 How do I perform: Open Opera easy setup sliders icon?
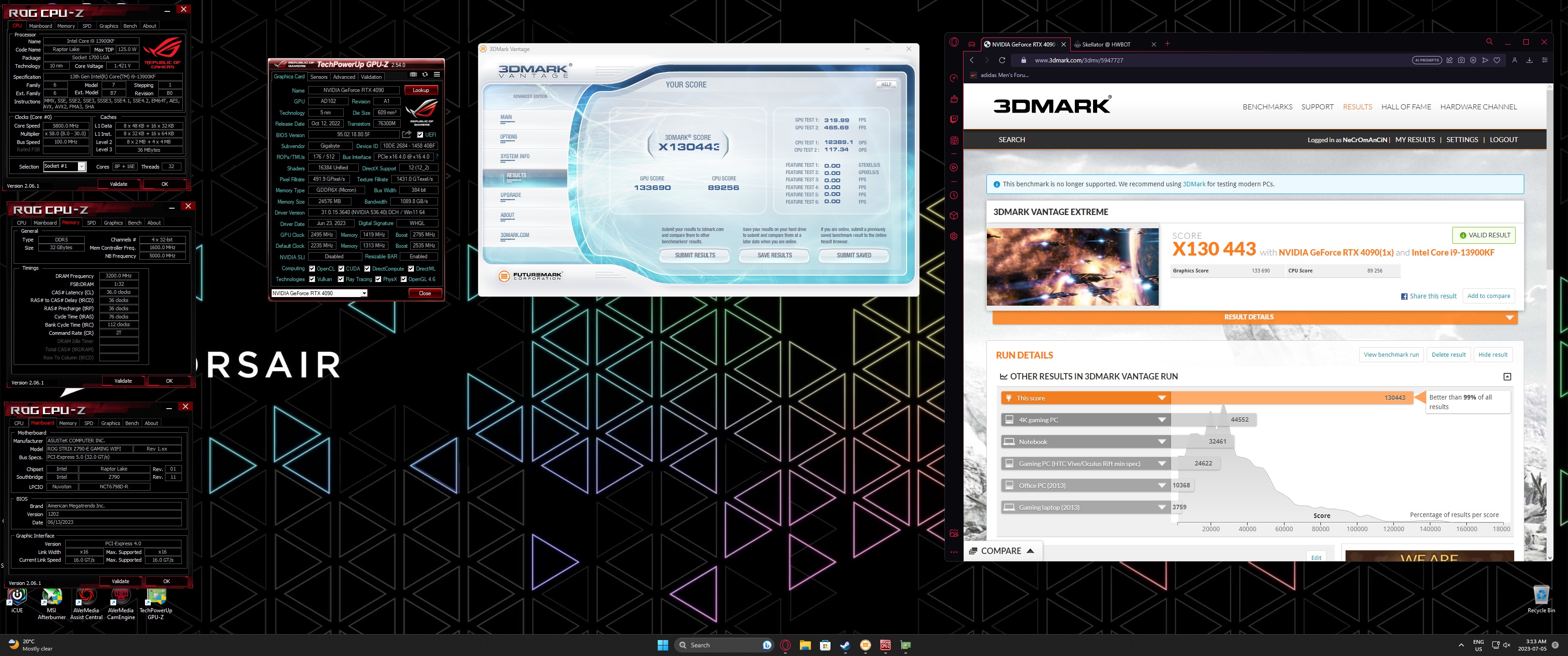tap(1544, 60)
